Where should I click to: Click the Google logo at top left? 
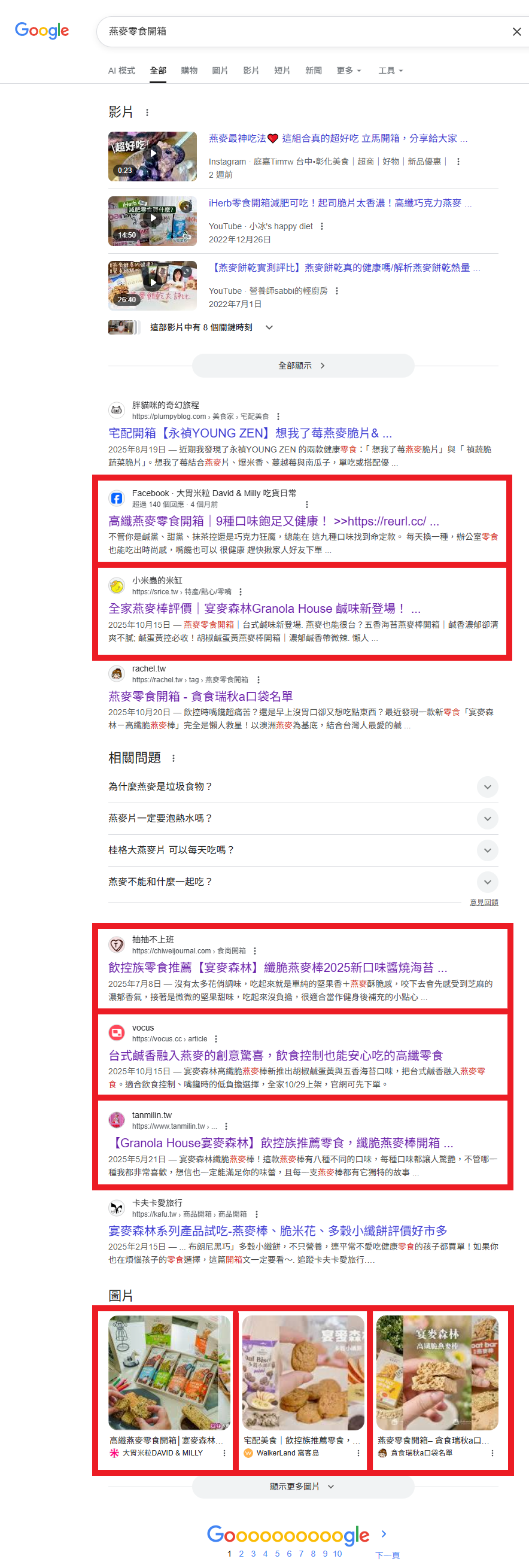pyautogui.click(x=41, y=31)
